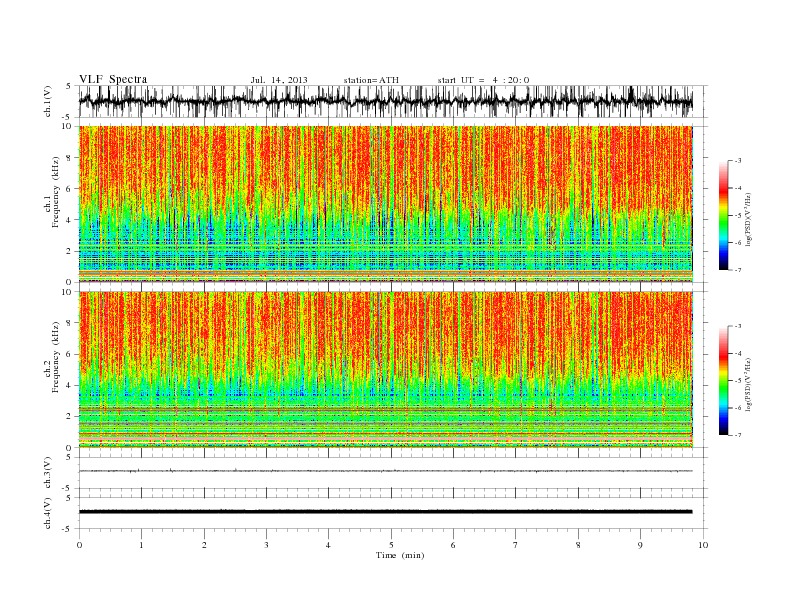Viewport: 792px width, 612px height.
Task: Click the ch.1 spectrogram plot
Action: (x=385, y=204)
